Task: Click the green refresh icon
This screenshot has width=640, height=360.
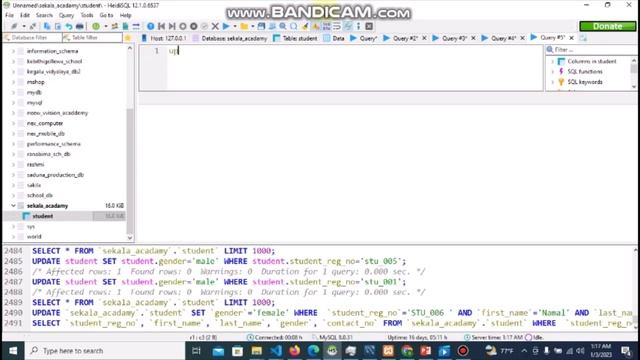Action: click(x=96, y=26)
